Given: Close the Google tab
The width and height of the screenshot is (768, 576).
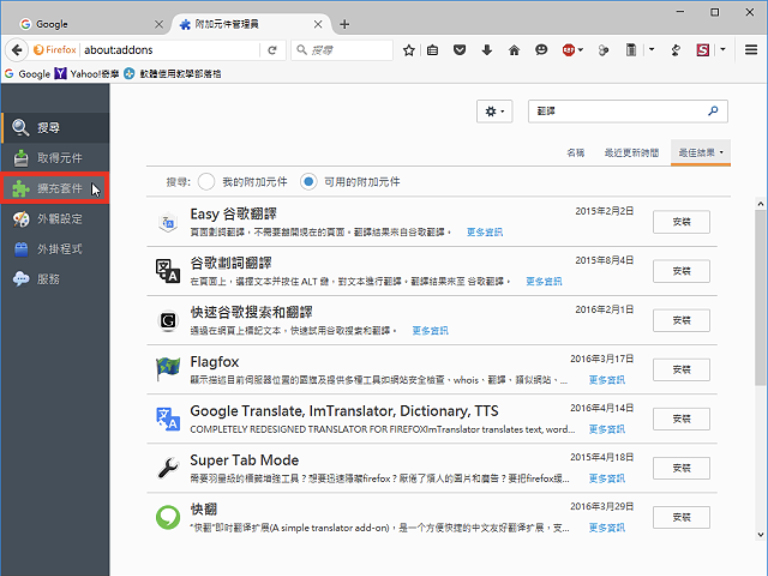Looking at the screenshot, I should (159, 24).
